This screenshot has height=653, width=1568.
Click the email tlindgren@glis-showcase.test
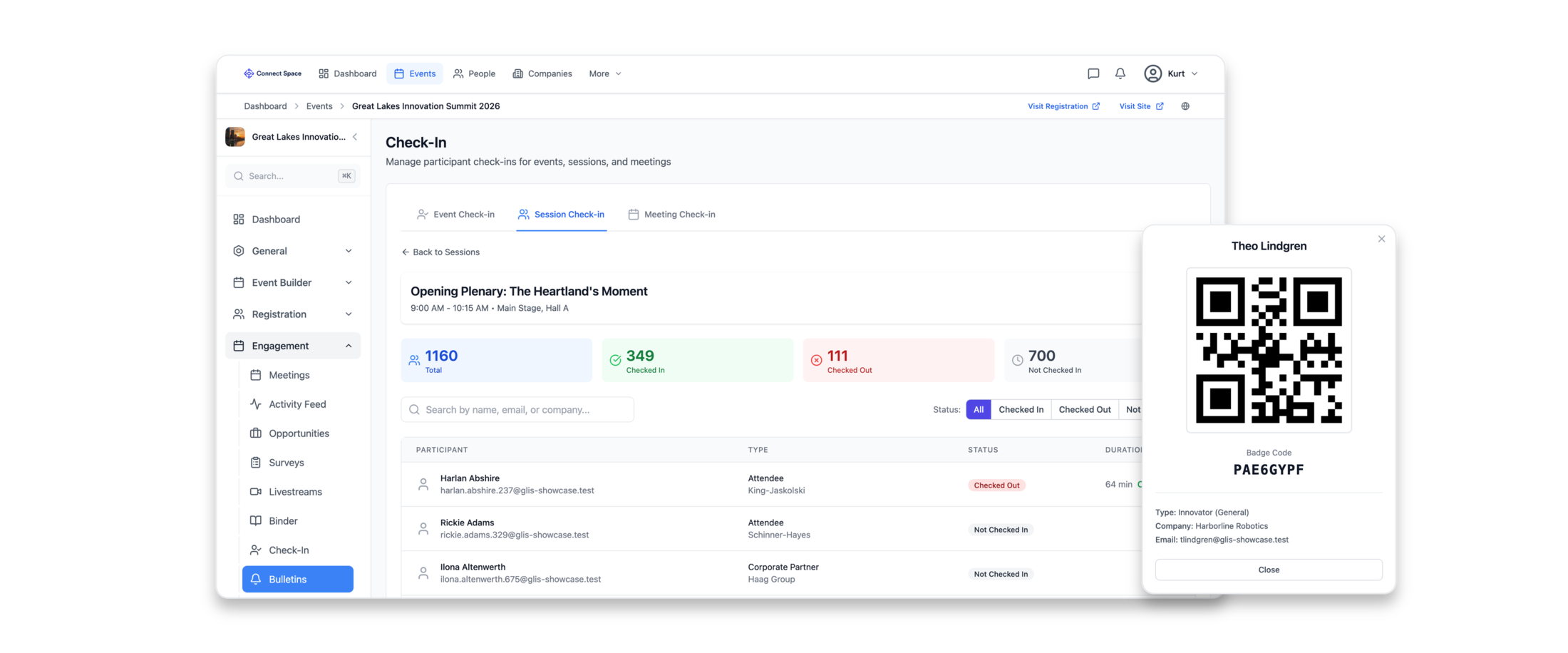coord(1234,540)
